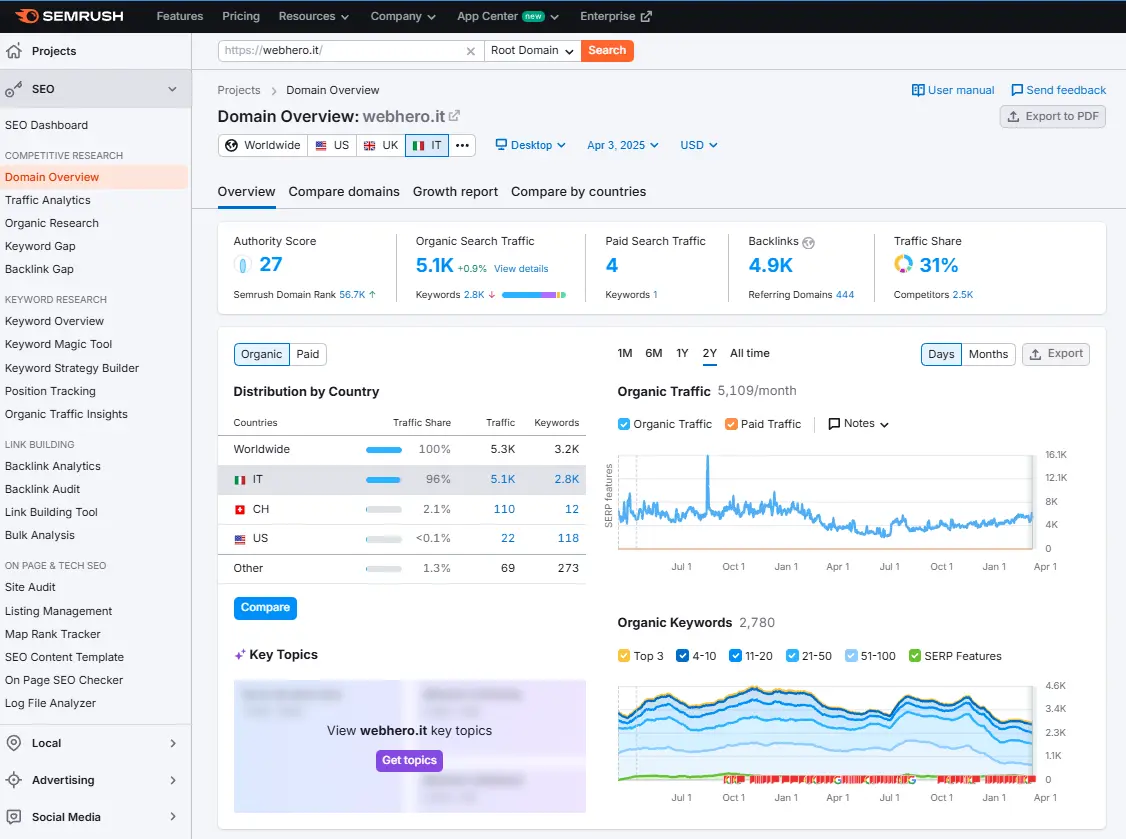Click Switzerland flag in CH row
1126x839 pixels.
tap(240, 509)
